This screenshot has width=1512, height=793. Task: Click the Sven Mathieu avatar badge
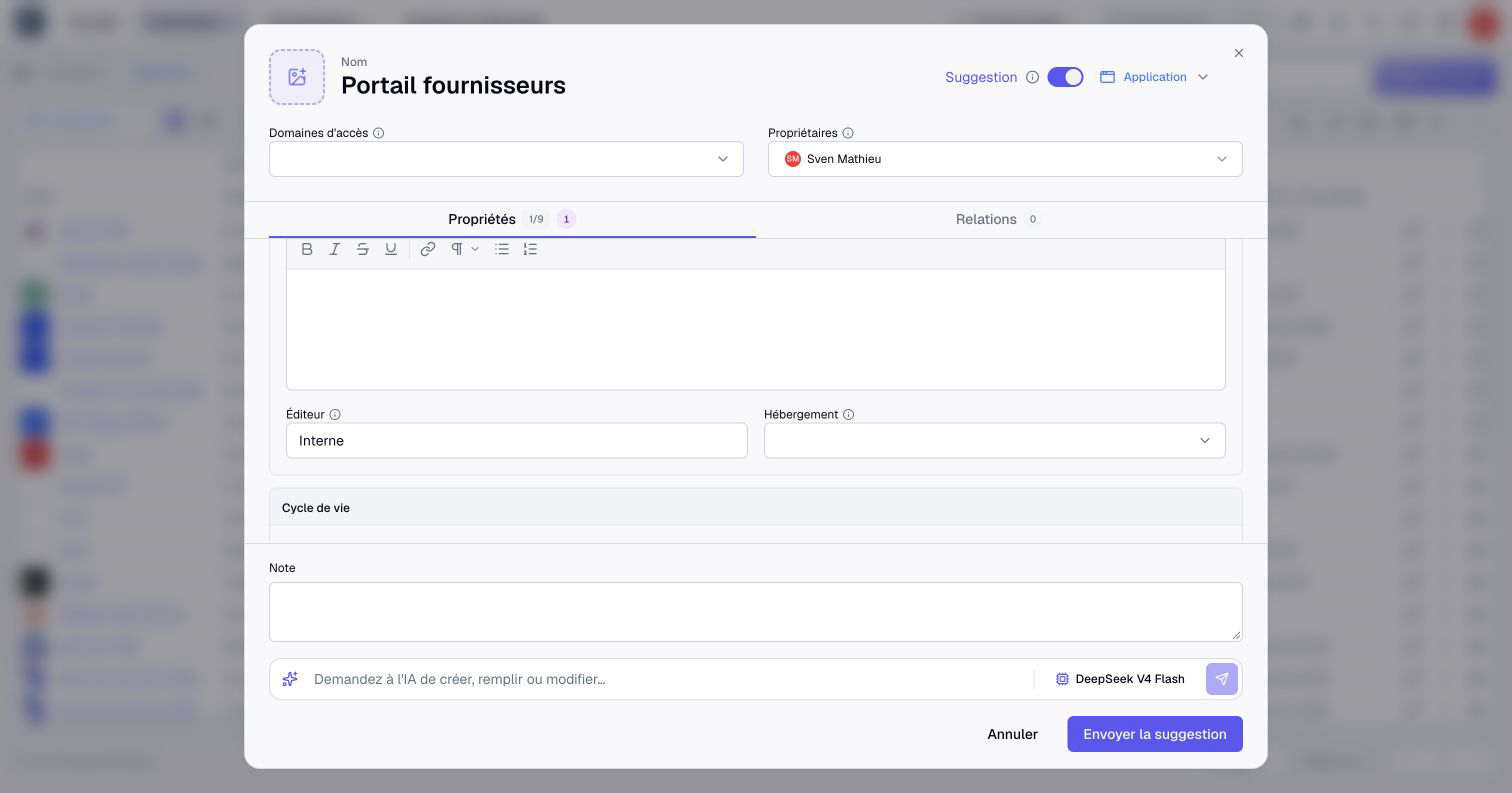click(x=793, y=159)
